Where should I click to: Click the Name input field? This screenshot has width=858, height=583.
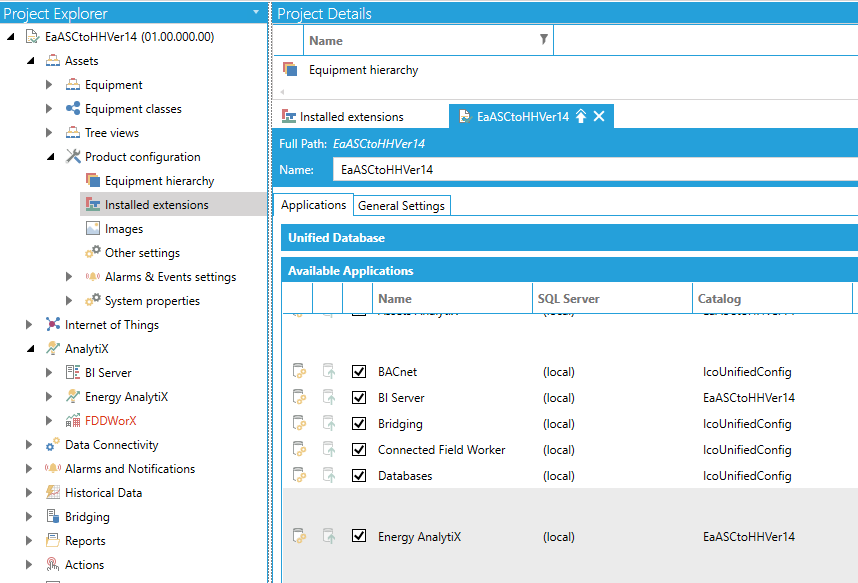590,170
